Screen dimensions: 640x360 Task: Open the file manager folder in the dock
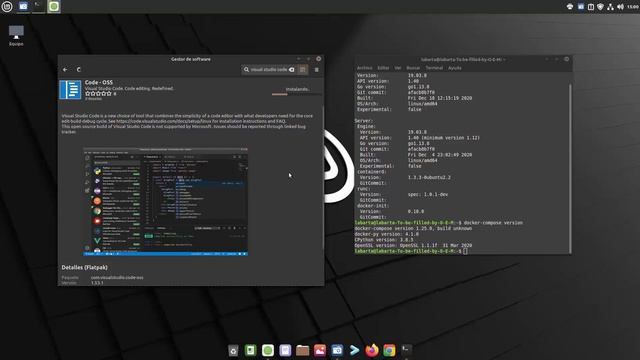[302, 350]
